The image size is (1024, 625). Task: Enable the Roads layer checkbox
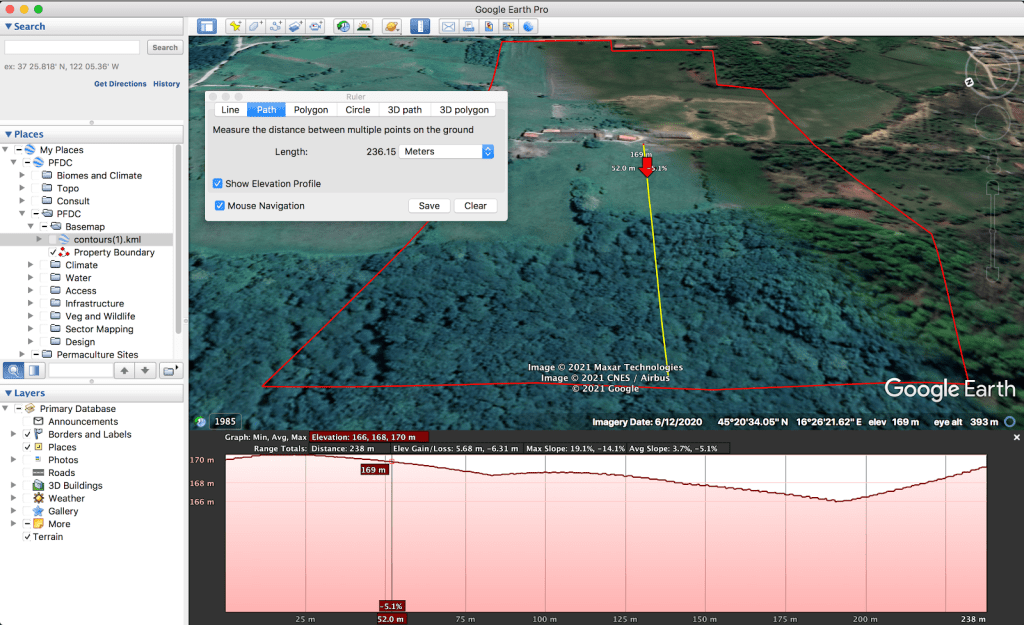click(x=27, y=473)
